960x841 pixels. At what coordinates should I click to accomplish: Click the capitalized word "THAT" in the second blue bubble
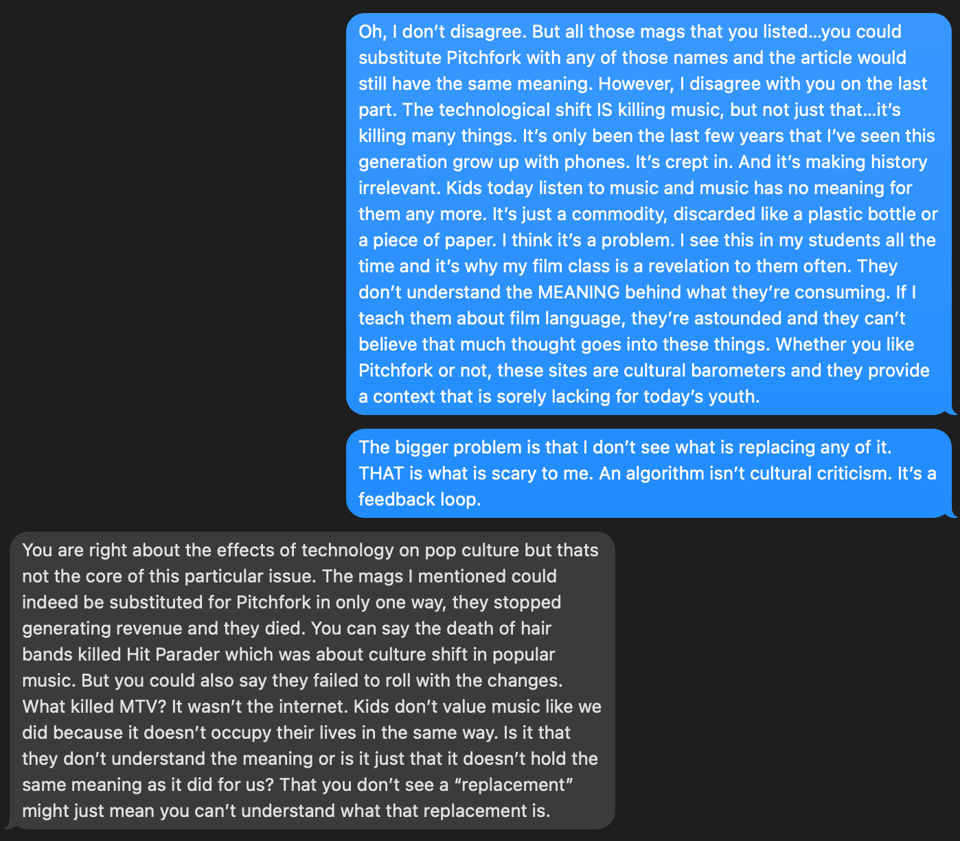[382, 473]
